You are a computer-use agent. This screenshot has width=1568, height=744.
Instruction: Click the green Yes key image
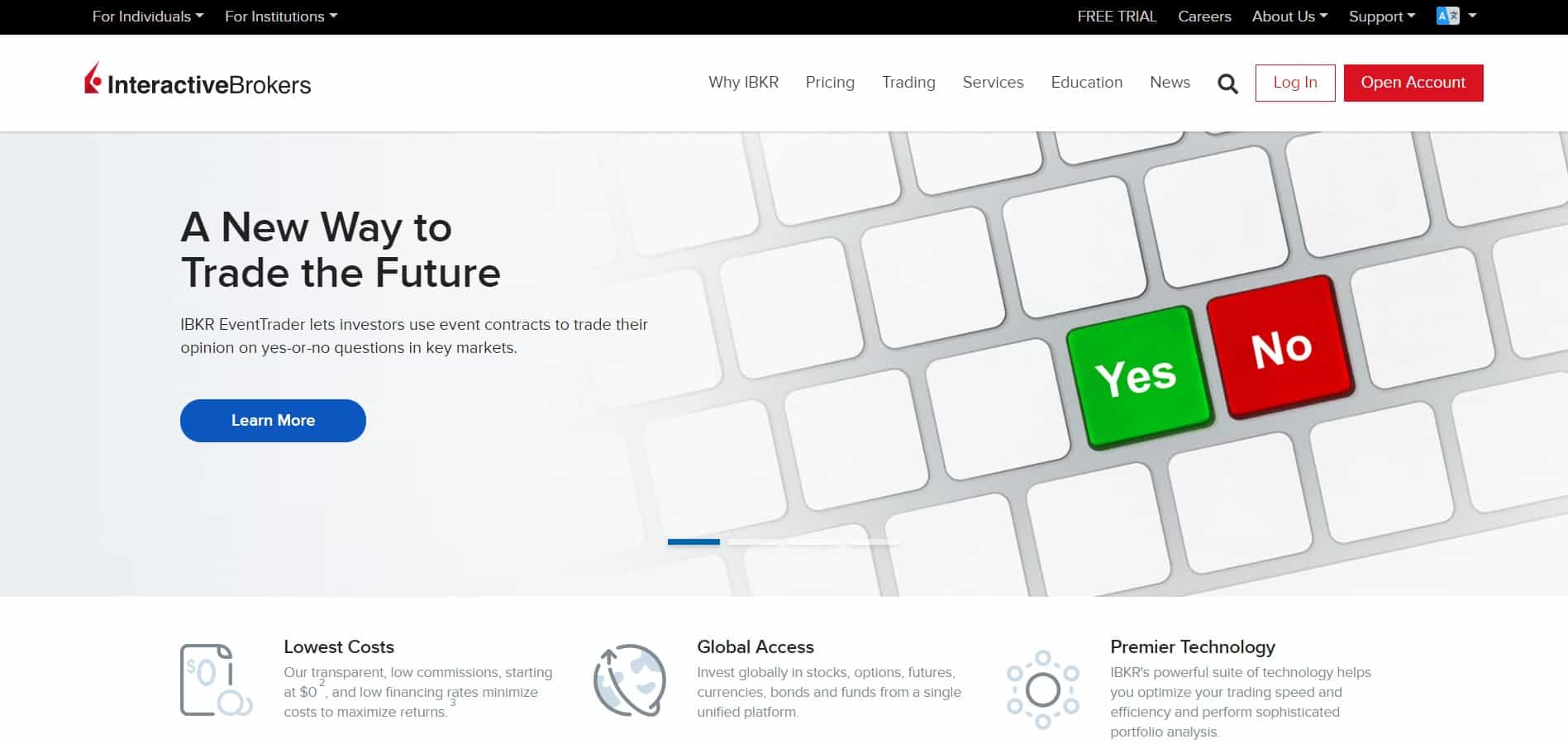coord(1139,377)
